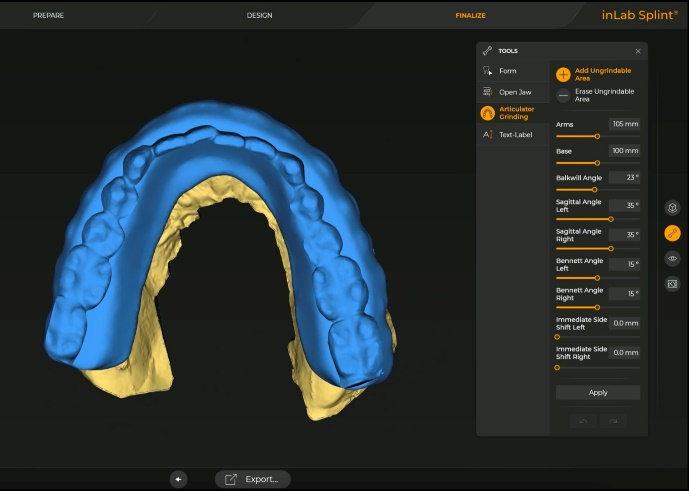Click the Sagittal Angle Right value field

coord(624,235)
